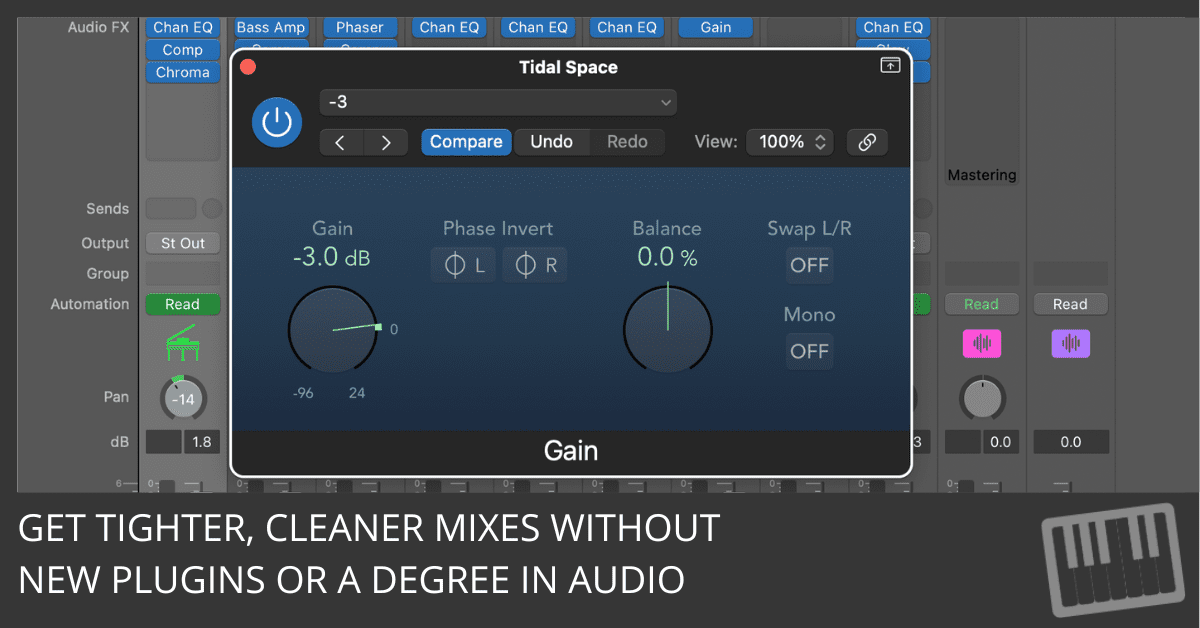1200x628 pixels.
Task: Enable Swap L/R switch
Action: pyautogui.click(x=809, y=265)
